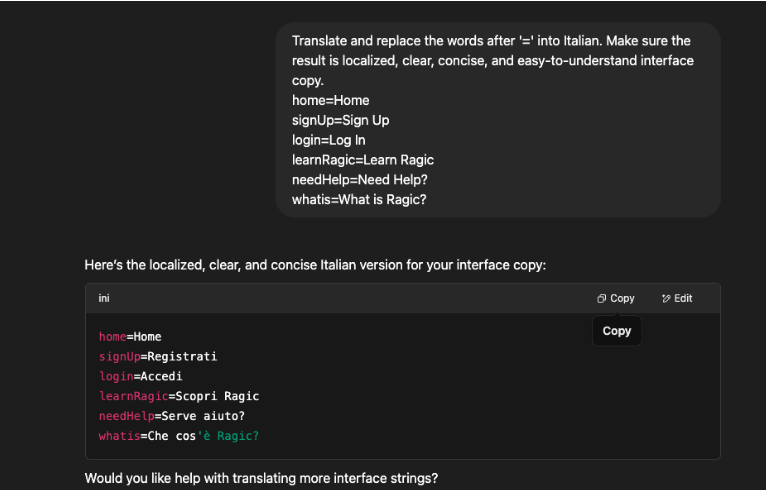Click the 'login=Accedi' code line

(x=140, y=377)
